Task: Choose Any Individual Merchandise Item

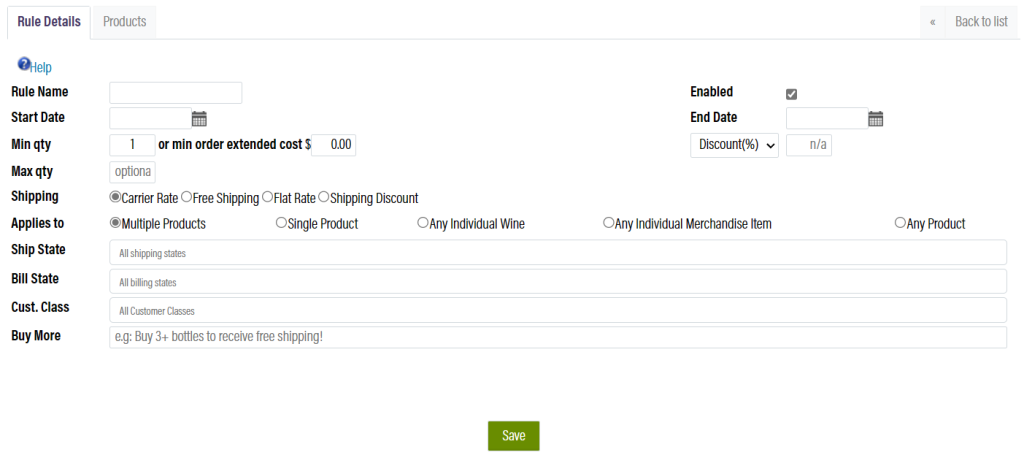Action: (x=609, y=224)
